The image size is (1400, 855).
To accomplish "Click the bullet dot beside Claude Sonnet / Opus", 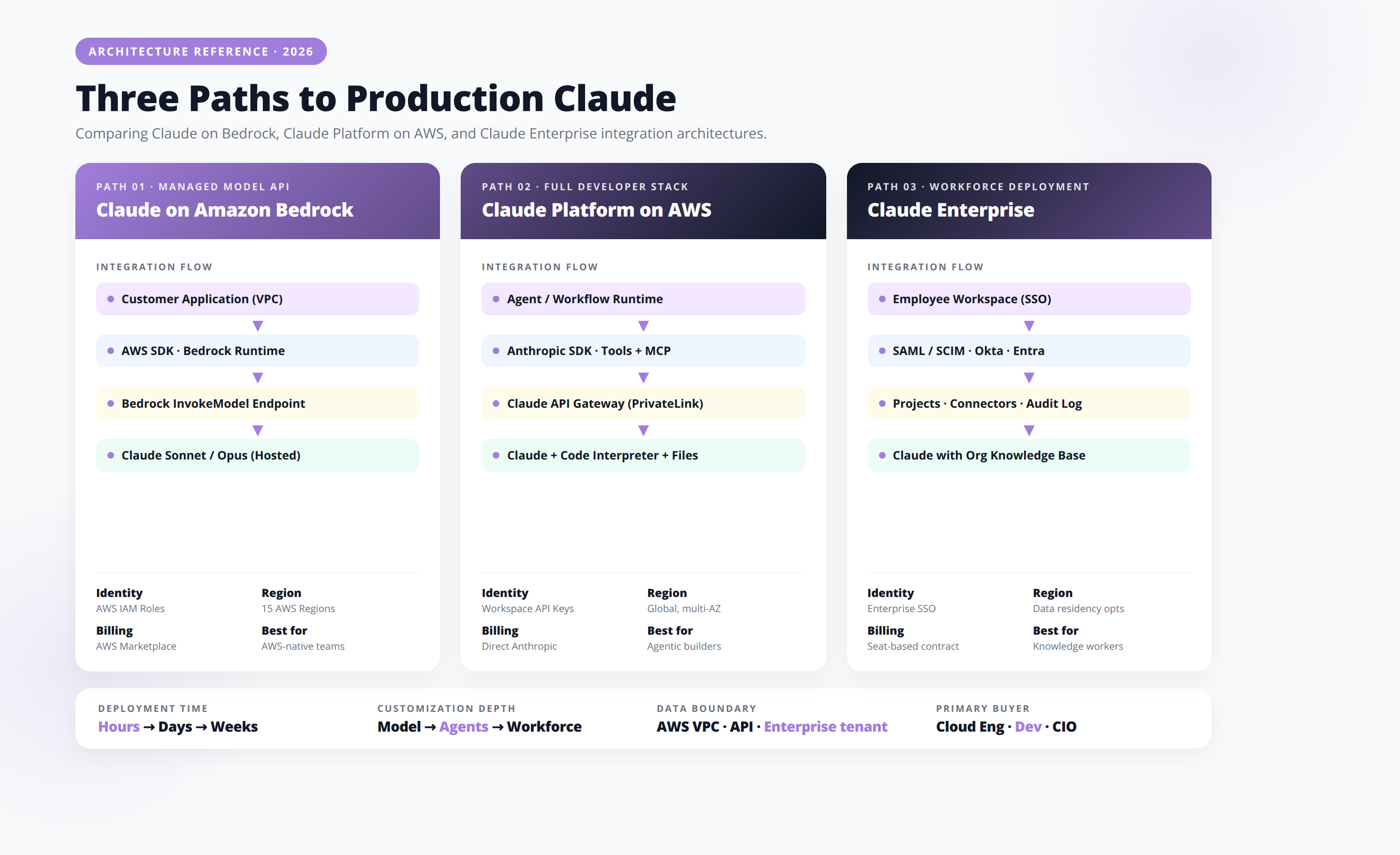I will (111, 455).
